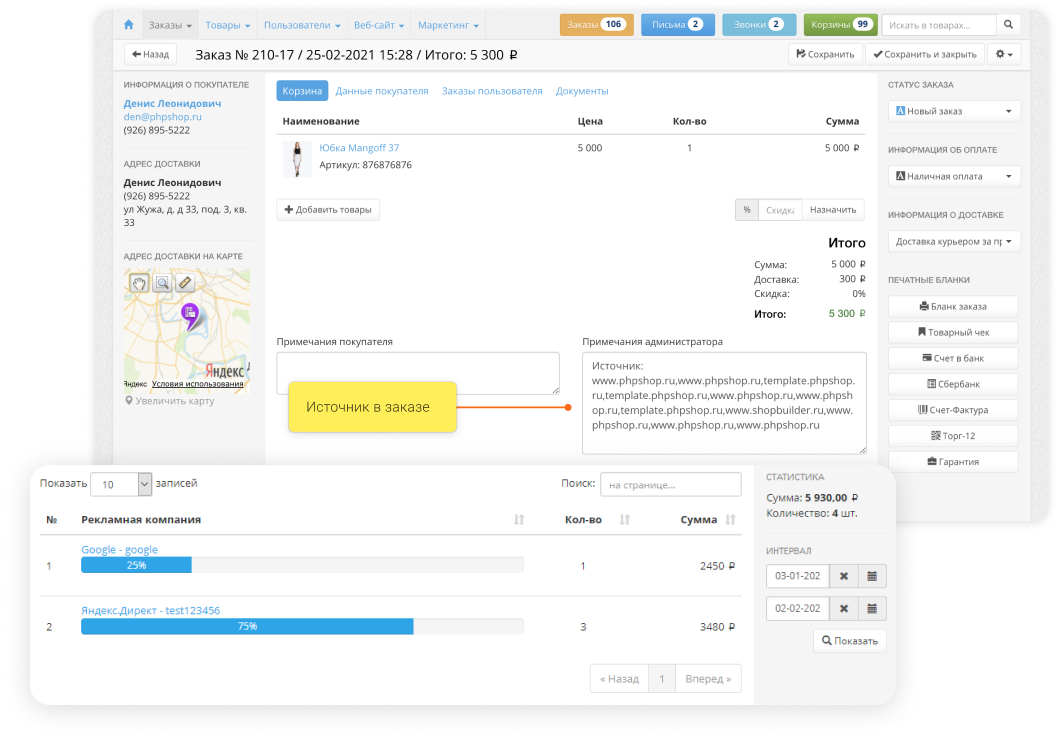Sort by the Рекламная компания column

[519, 519]
